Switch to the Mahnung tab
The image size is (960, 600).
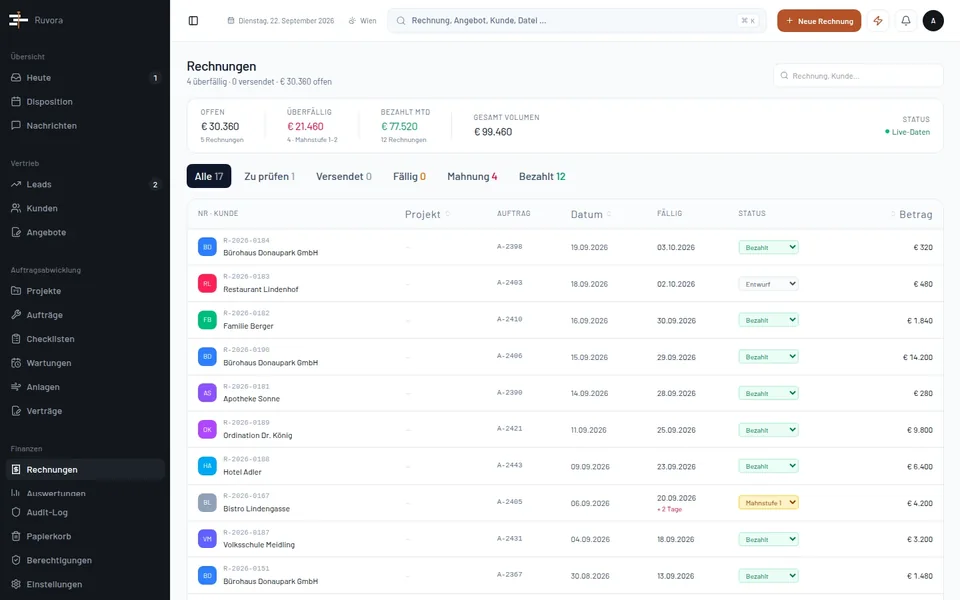click(x=472, y=176)
